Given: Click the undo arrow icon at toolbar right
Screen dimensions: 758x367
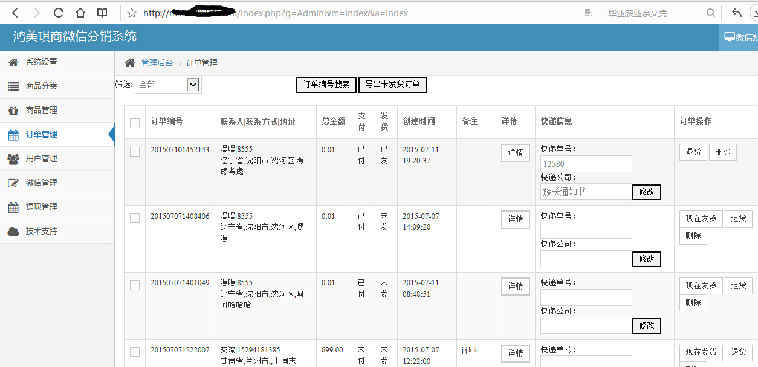Looking at the screenshot, I should pyautogui.click(x=737, y=13).
